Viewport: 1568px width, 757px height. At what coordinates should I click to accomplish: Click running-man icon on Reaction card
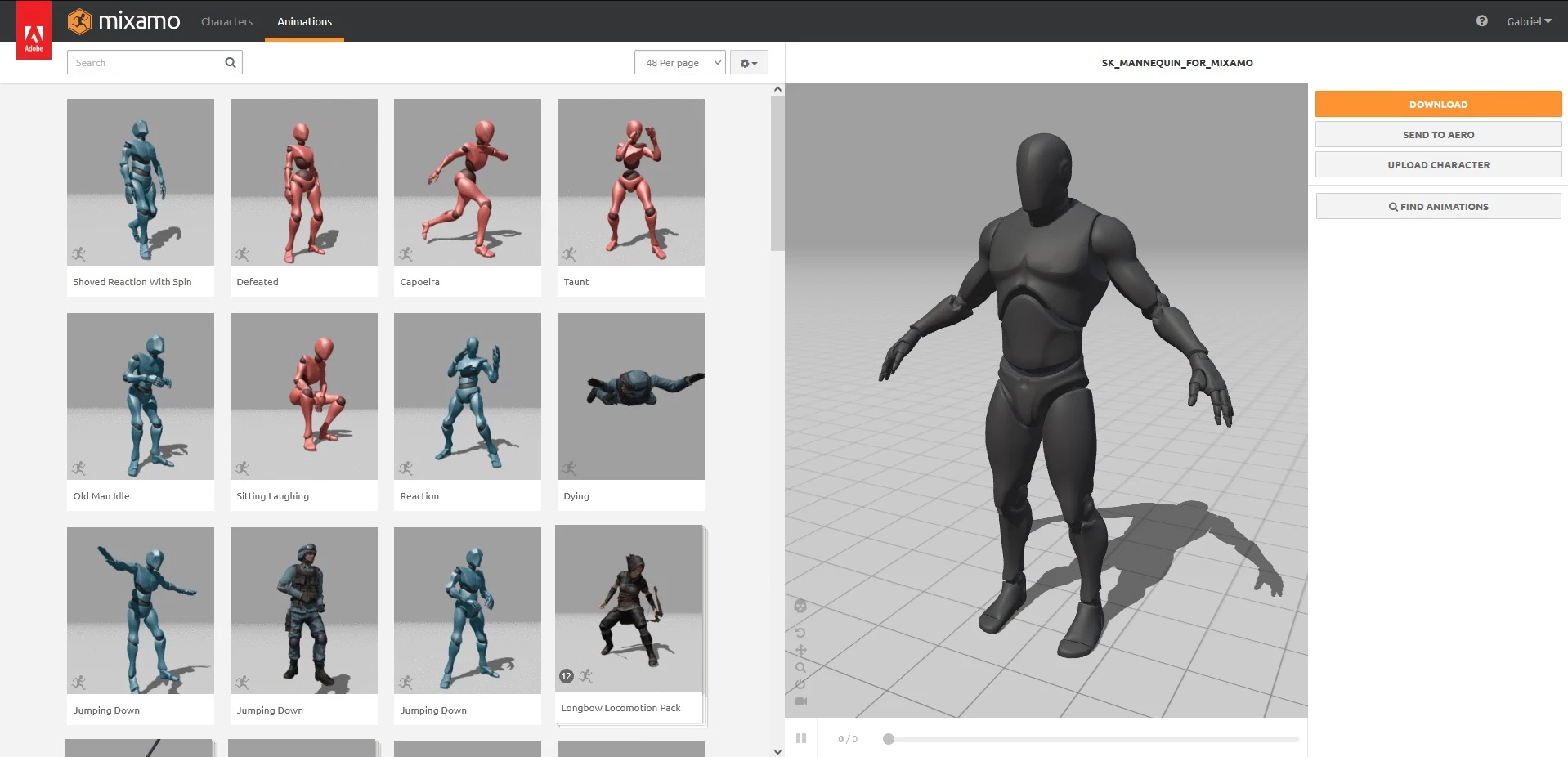[406, 468]
